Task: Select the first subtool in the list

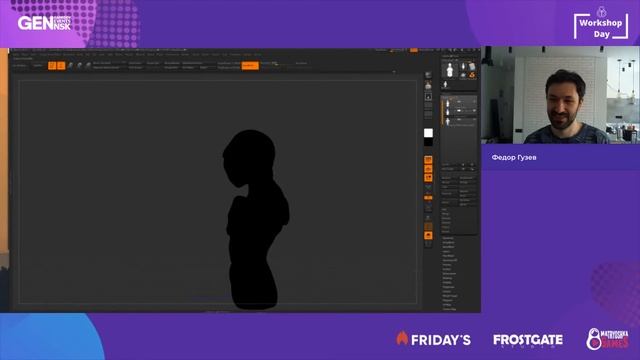Action: [x=460, y=102]
